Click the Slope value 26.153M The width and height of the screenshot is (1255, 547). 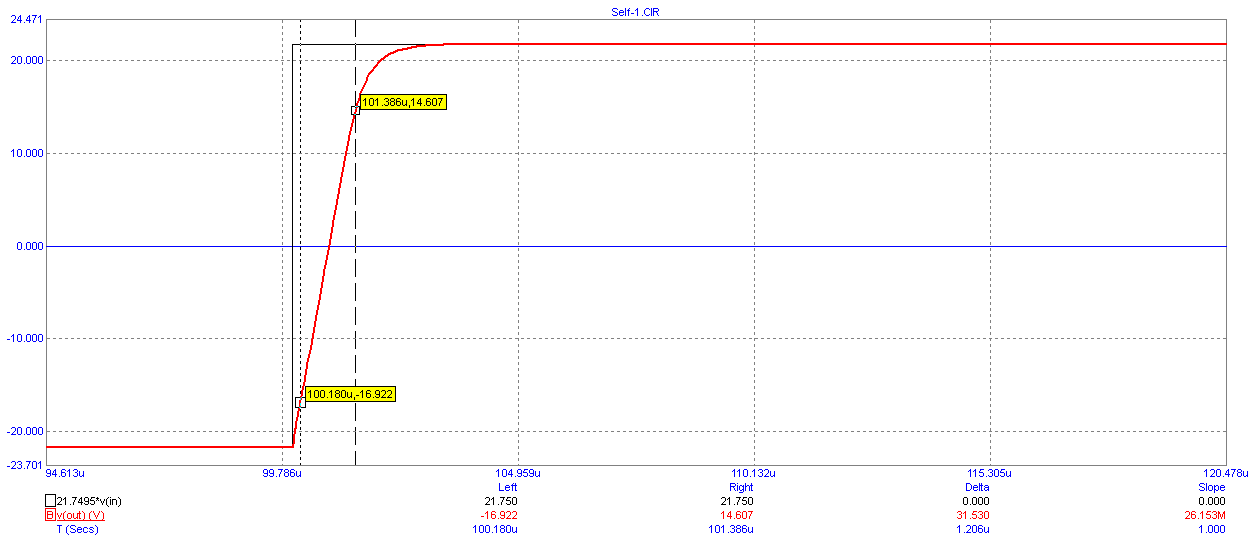(x=1206, y=515)
